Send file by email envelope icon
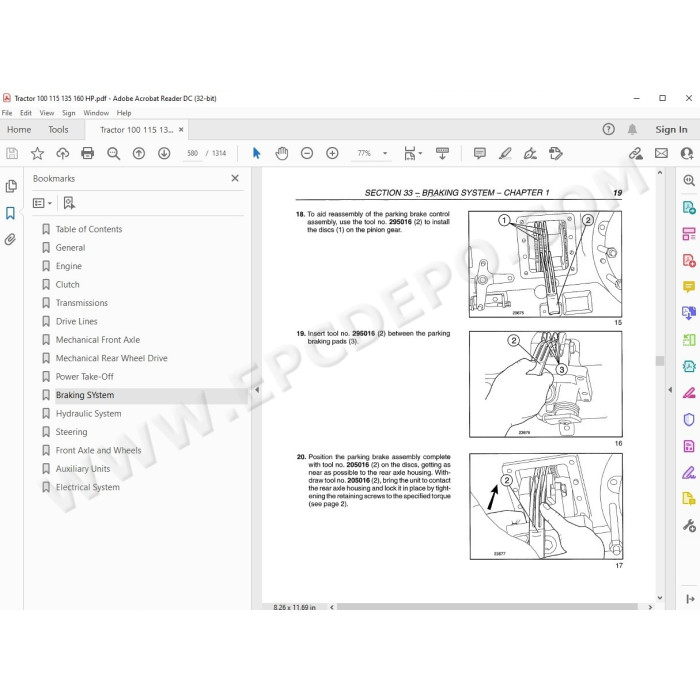Screen dimensions: 700x700 [x=661, y=154]
